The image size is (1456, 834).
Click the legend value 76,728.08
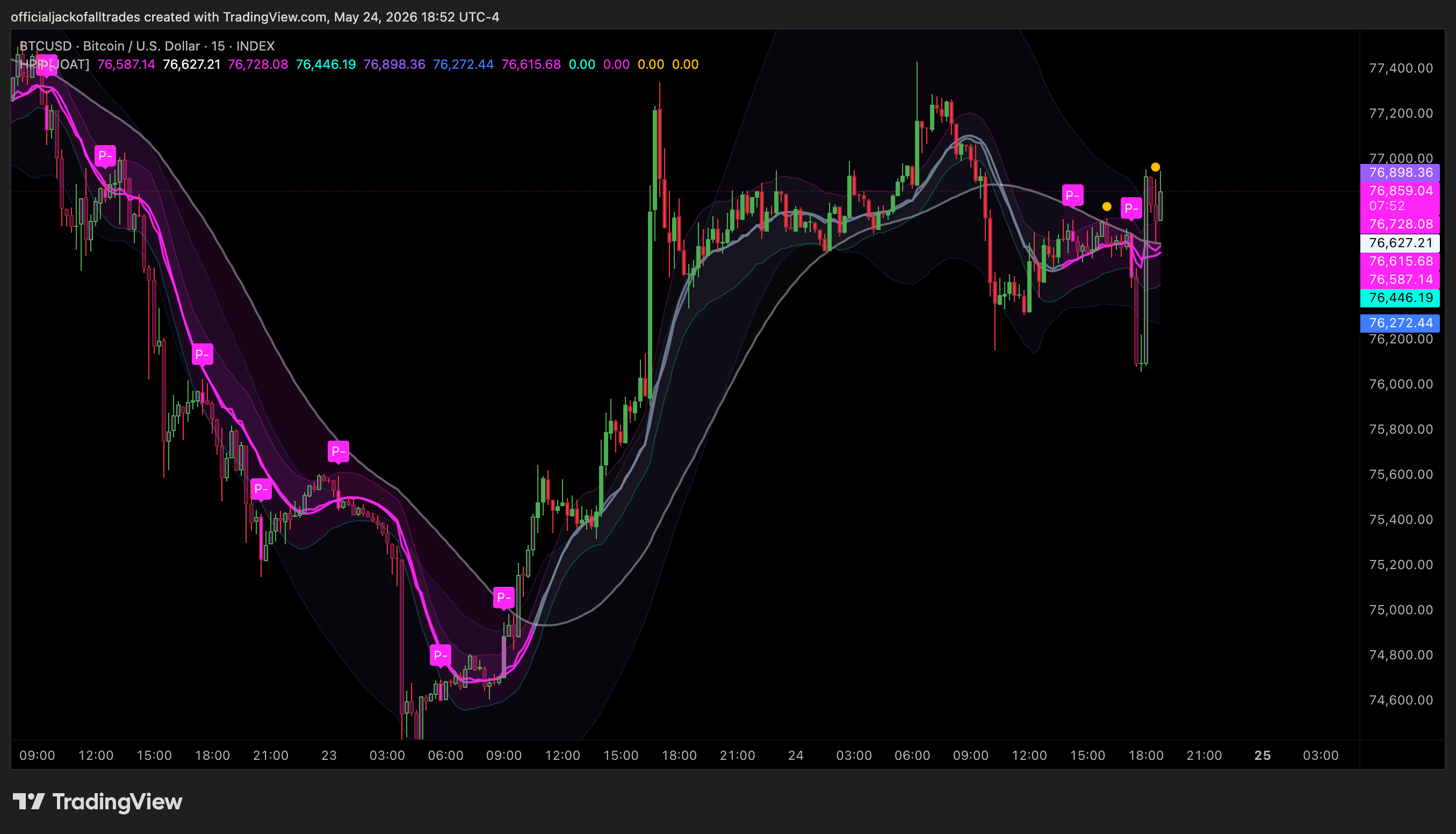point(258,64)
